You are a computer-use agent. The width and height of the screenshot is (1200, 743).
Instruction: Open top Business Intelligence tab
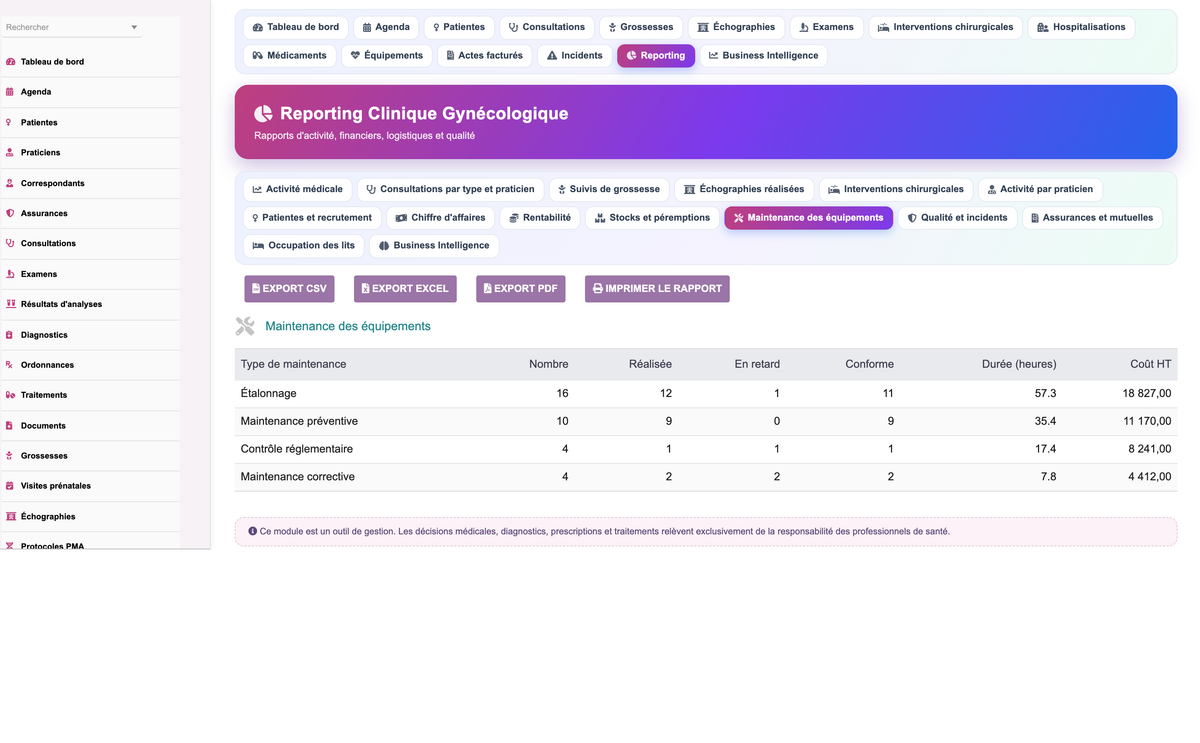pyautogui.click(x=763, y=55)
